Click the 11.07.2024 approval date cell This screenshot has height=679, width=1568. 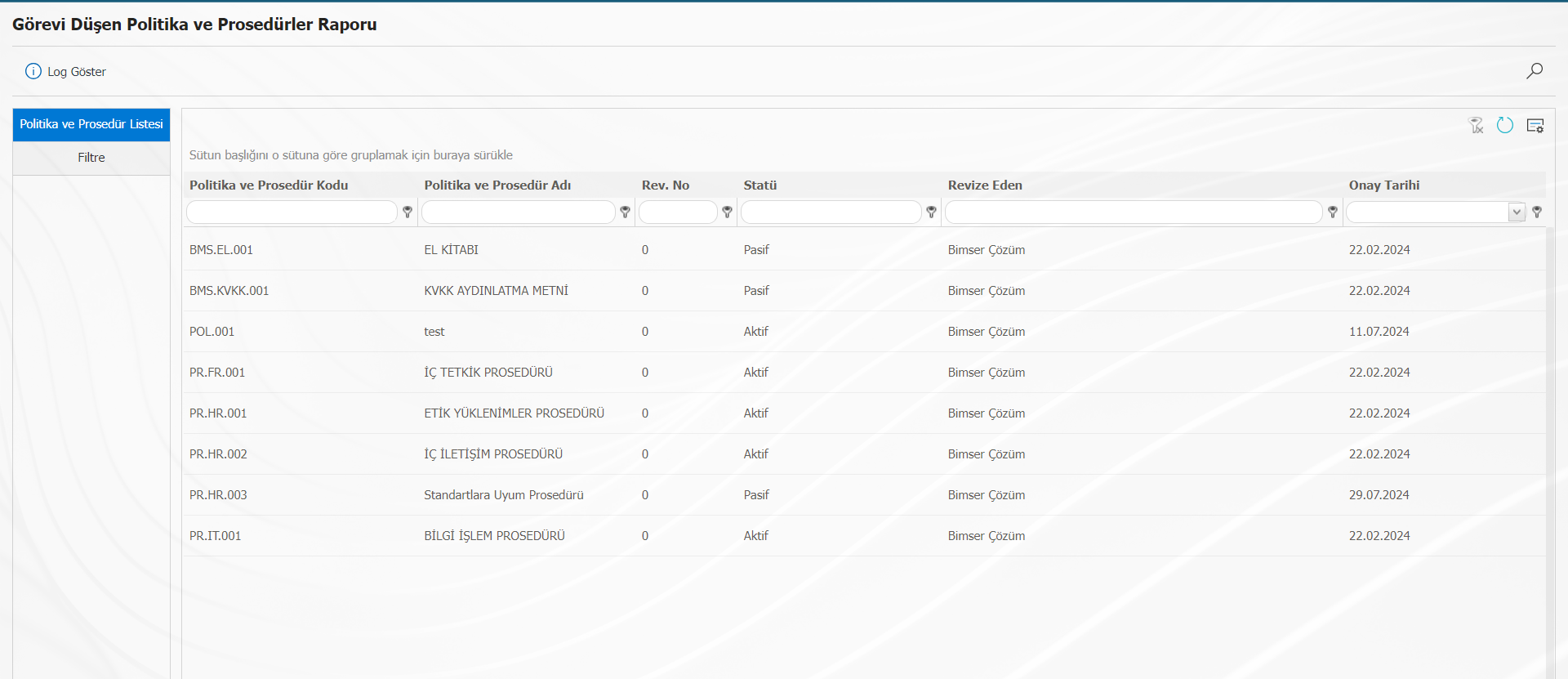(x=1379, y=332)
